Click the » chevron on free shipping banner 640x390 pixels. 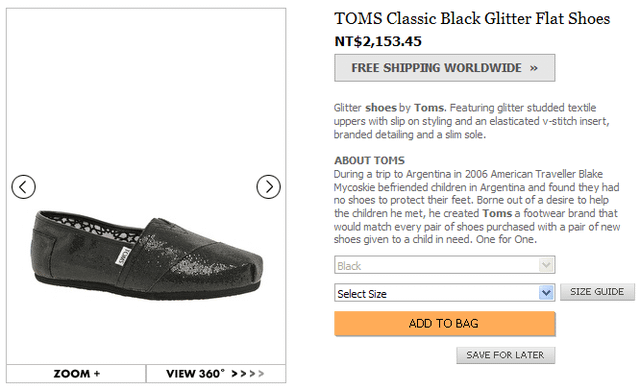coord(533,68)
